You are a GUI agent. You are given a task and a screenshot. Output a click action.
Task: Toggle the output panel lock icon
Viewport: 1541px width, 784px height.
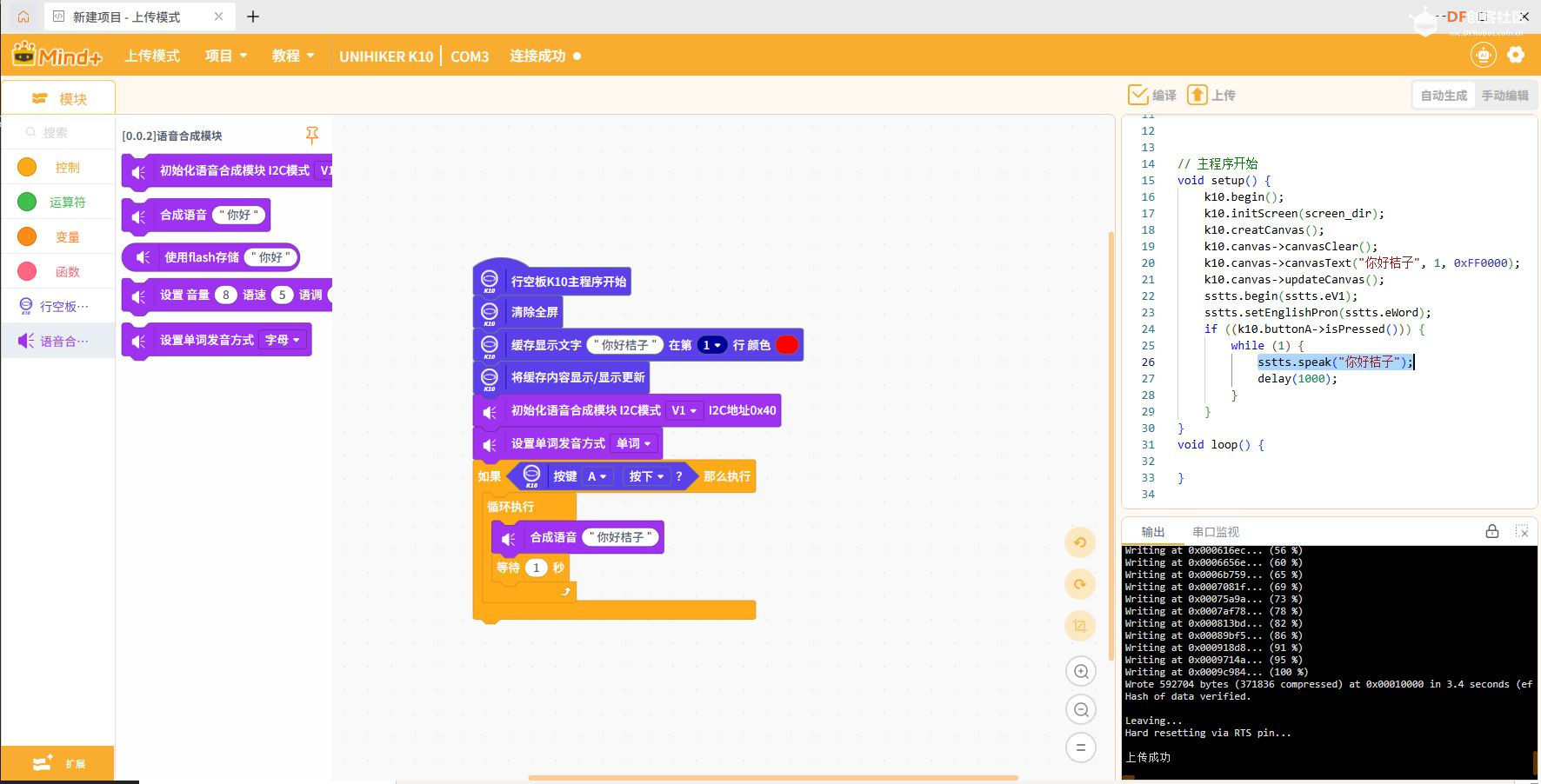coord(1492,531)
